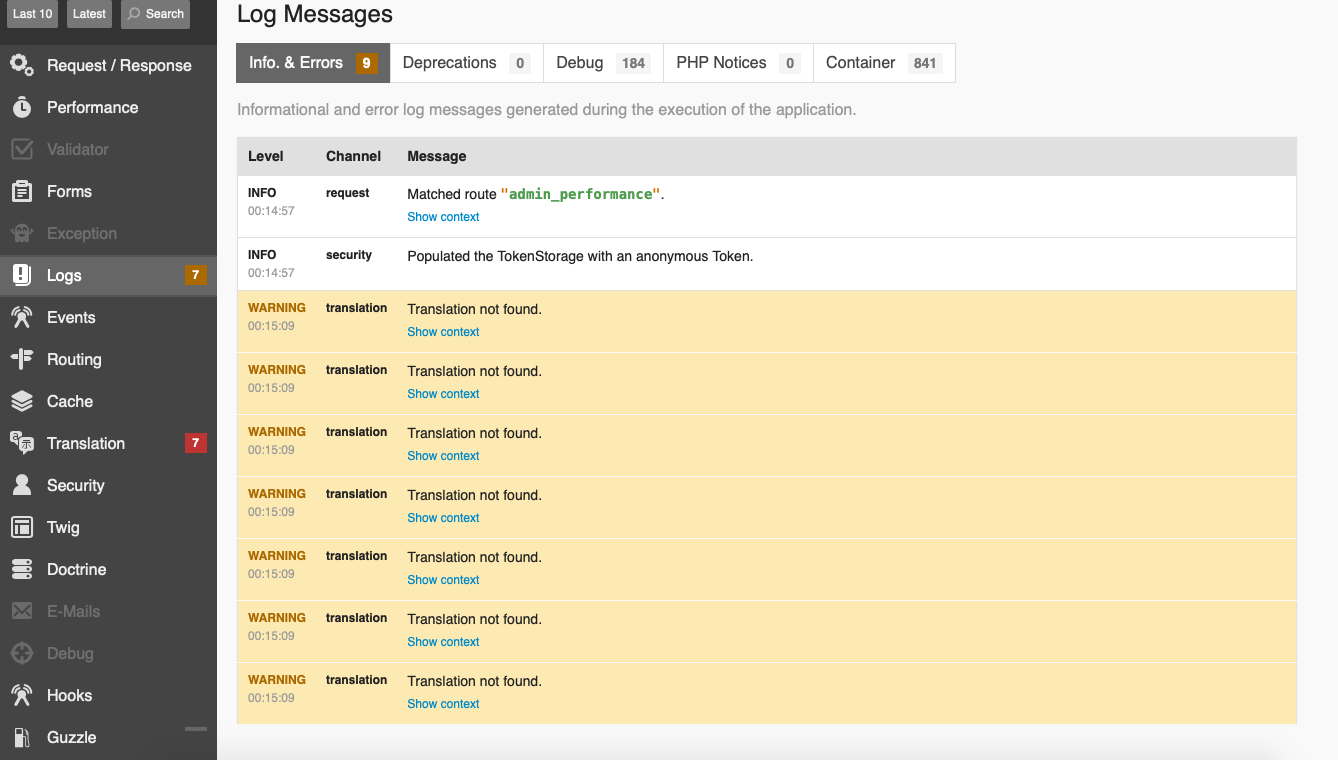Viewport: 1338px width, 760px height.
Task: Click the Cache layers icon
Action: [22, 401]
